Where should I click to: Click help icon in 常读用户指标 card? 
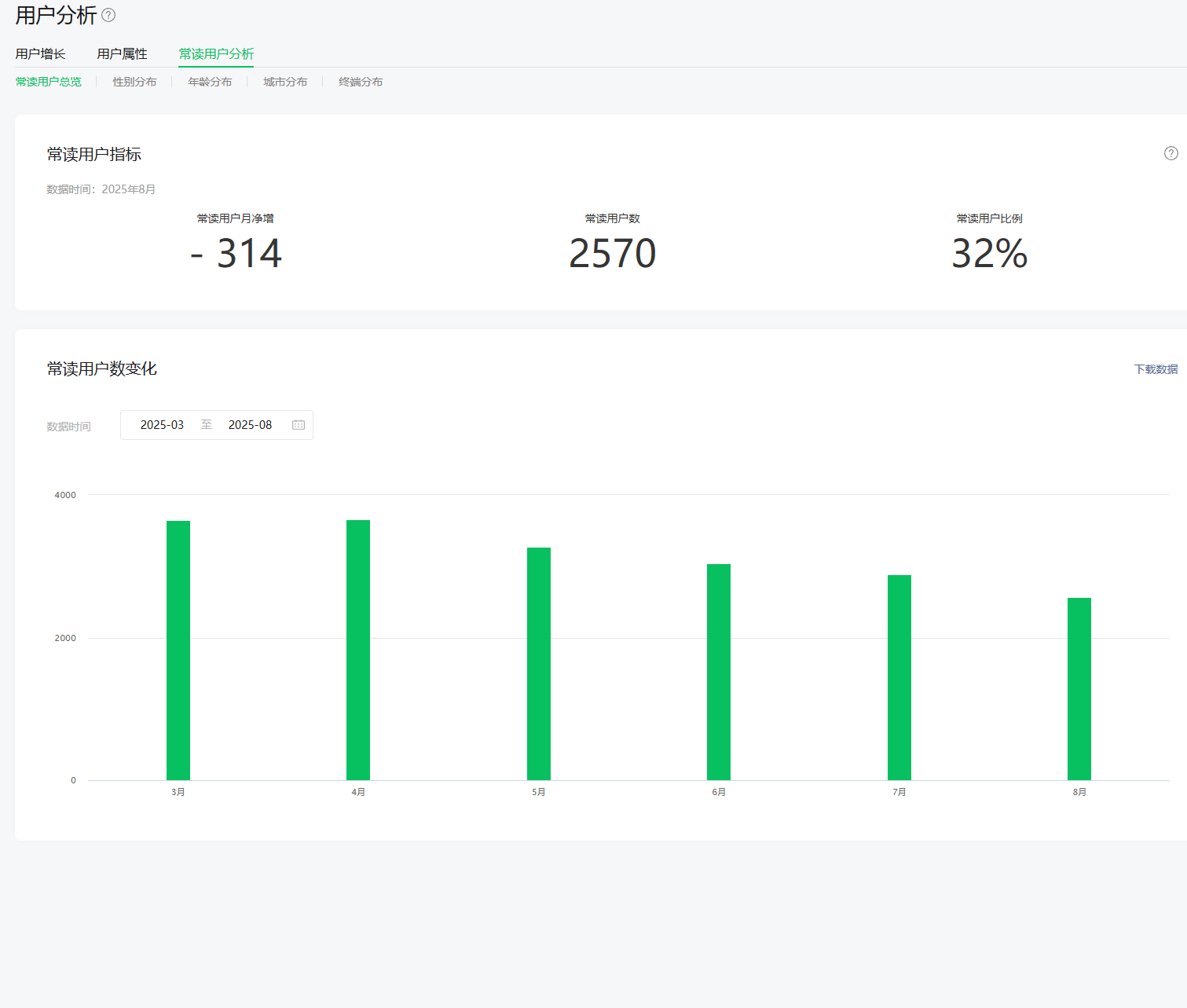(1171, 153)
